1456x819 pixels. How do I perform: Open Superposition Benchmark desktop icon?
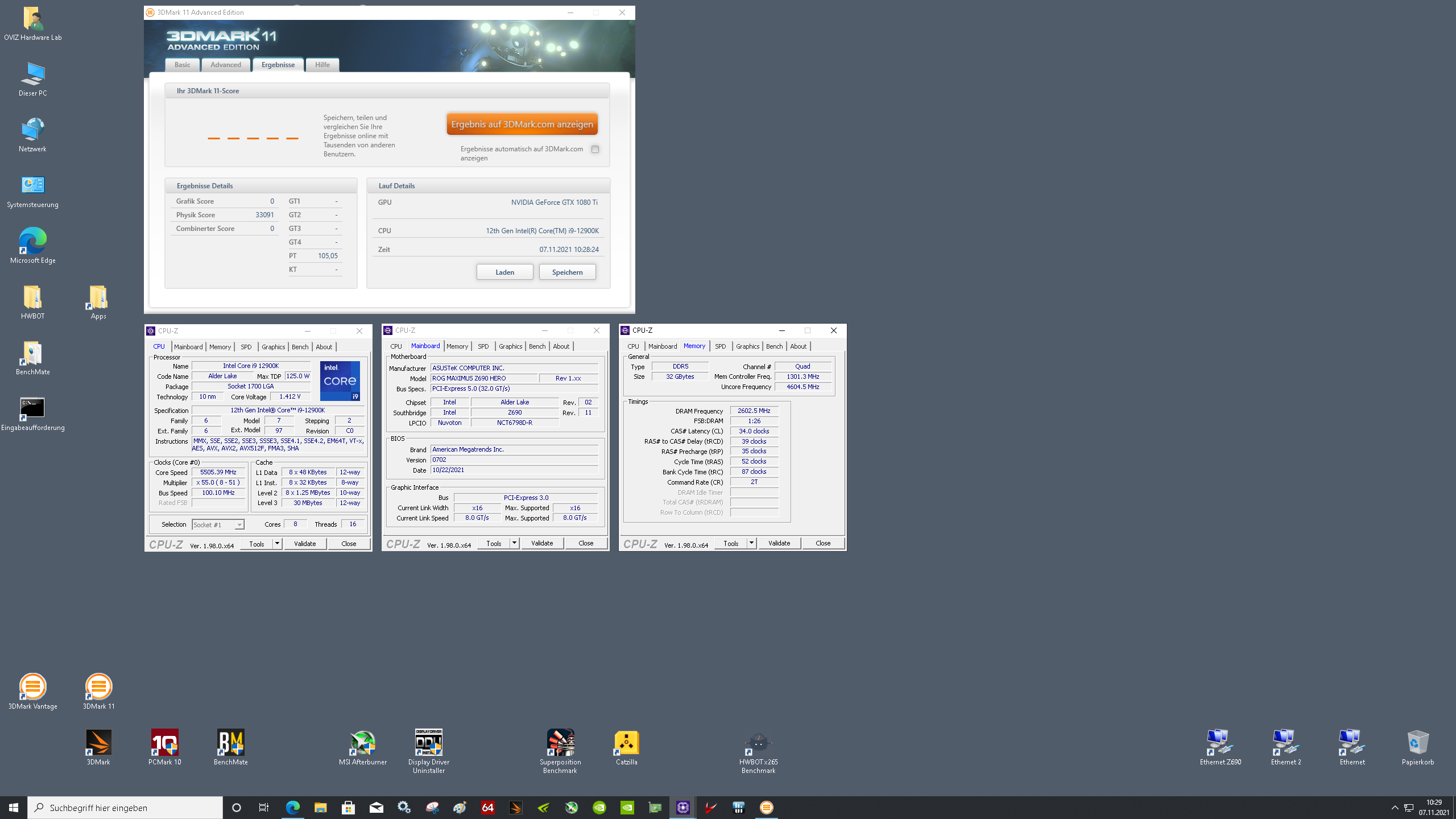pos(560,751)
